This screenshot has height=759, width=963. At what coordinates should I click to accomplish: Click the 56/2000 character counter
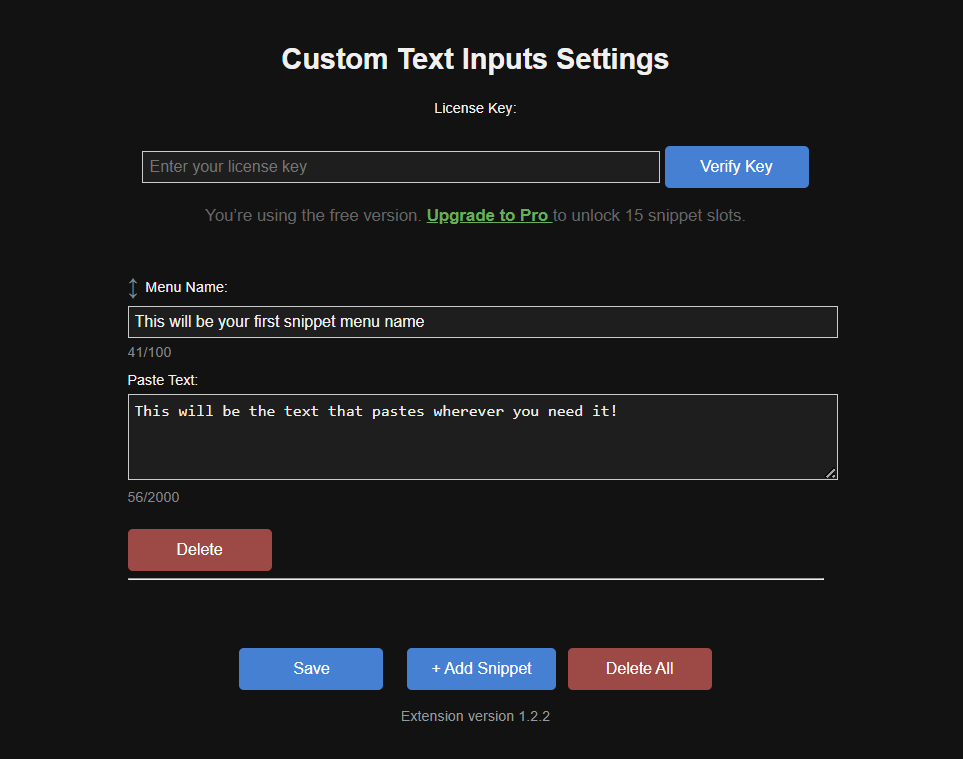tap(154, 497)
